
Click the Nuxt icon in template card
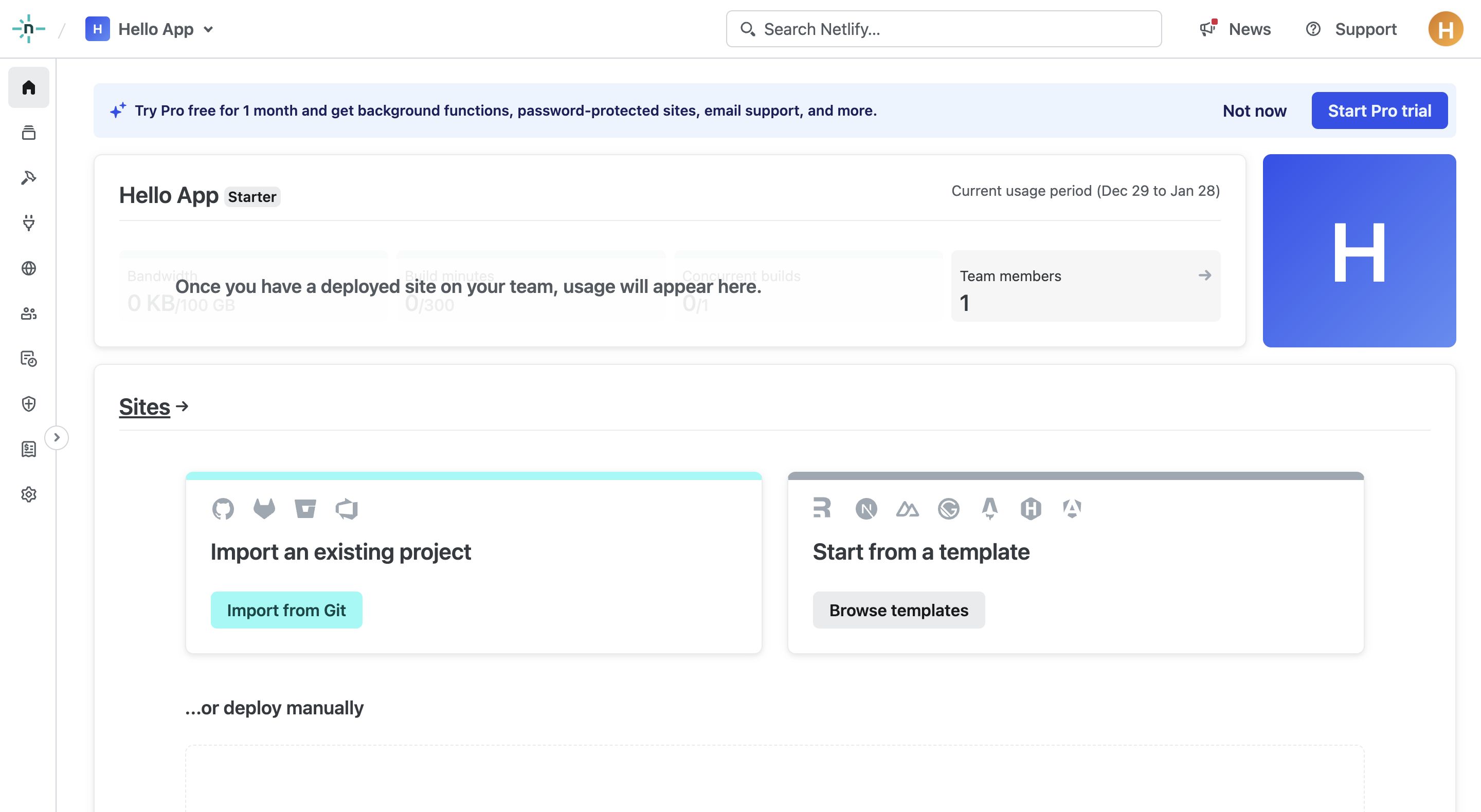pos(907,509)
